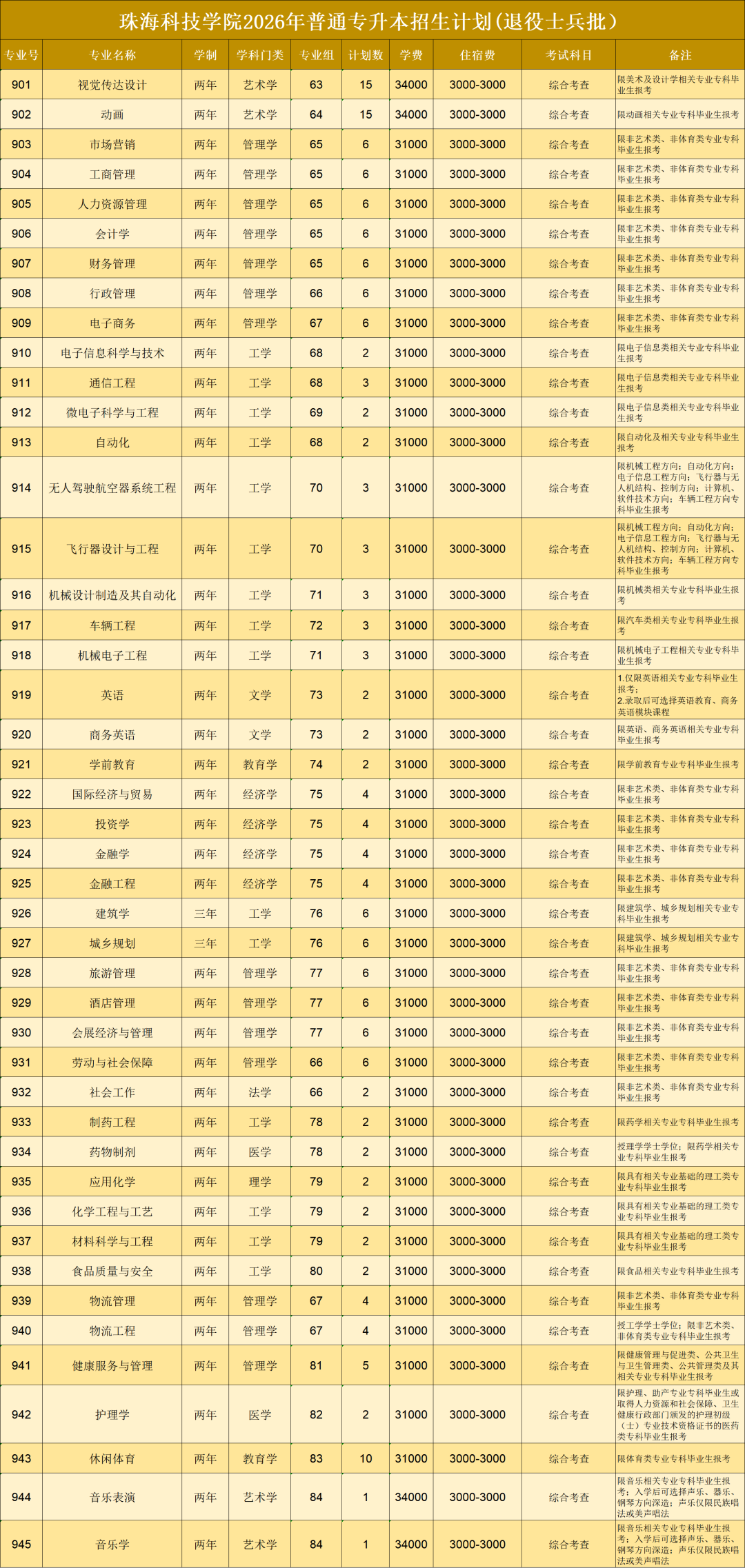Select the 旅游管理 cell
The height and width of the screenshot is (1568, 745).
coord(112,973)
